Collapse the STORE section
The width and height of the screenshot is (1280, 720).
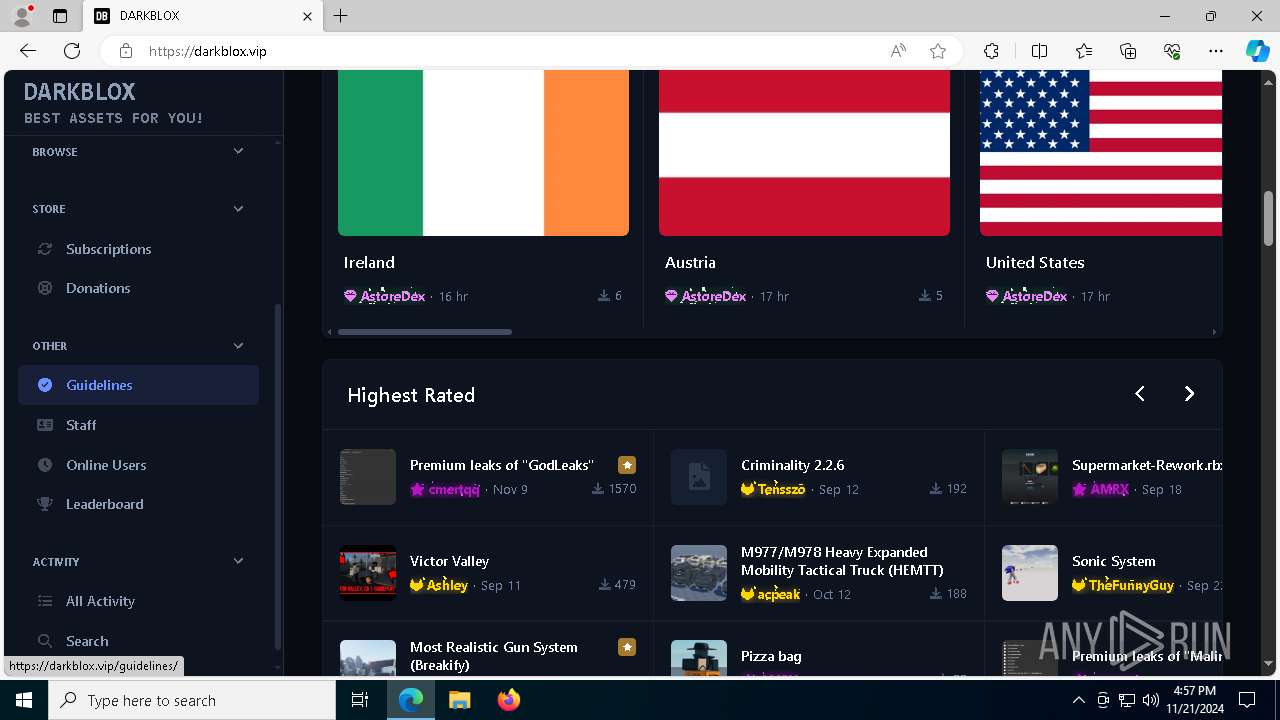click(x=238, y=209)
